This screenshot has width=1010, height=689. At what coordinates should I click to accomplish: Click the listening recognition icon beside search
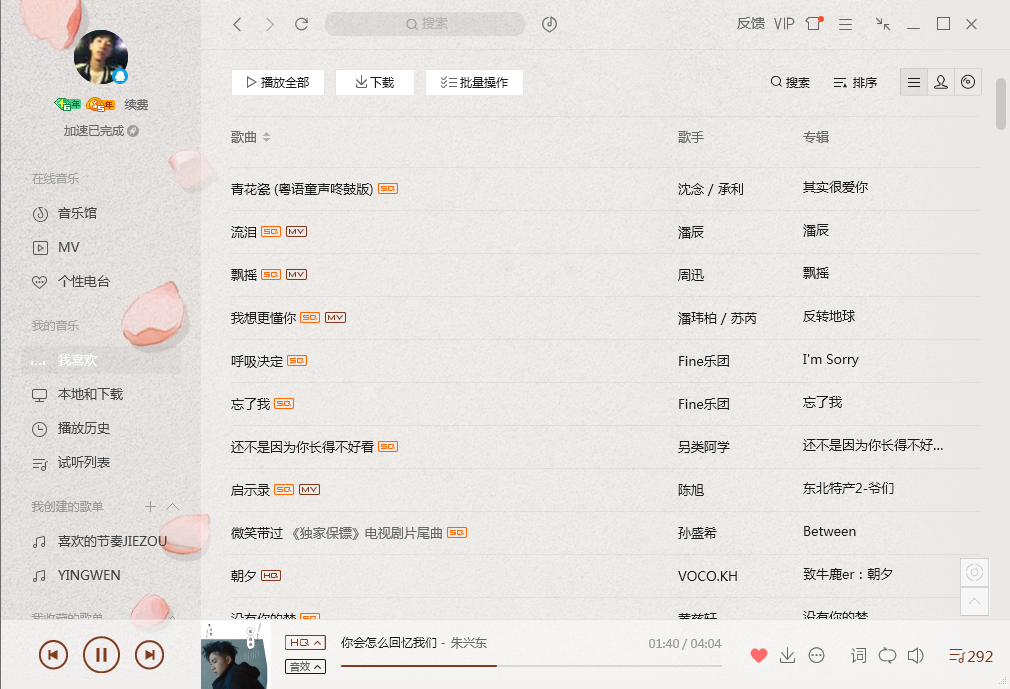click(549, 24)
